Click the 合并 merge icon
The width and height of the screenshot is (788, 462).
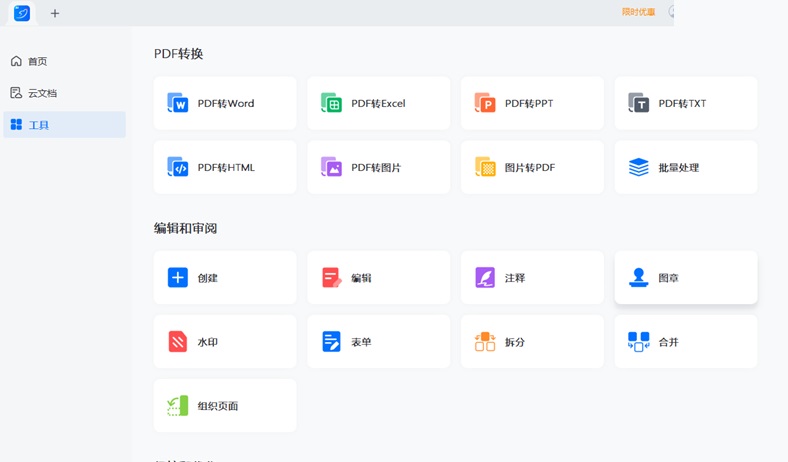639,341
